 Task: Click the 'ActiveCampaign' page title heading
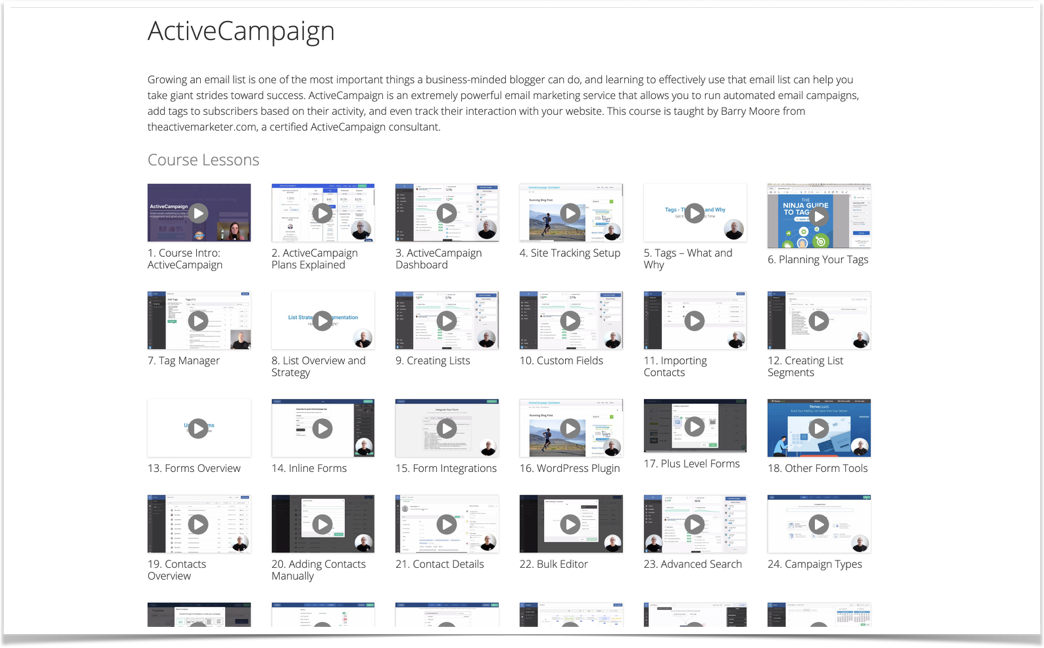point(241,31)
